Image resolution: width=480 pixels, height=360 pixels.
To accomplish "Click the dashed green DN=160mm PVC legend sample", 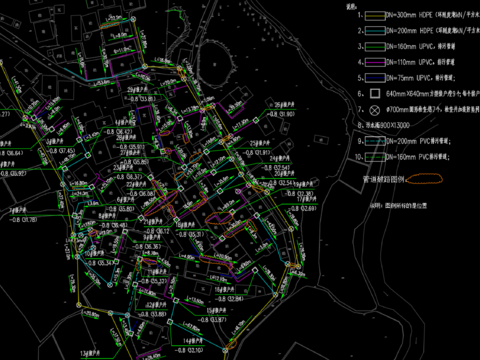I will click(375, 157).
